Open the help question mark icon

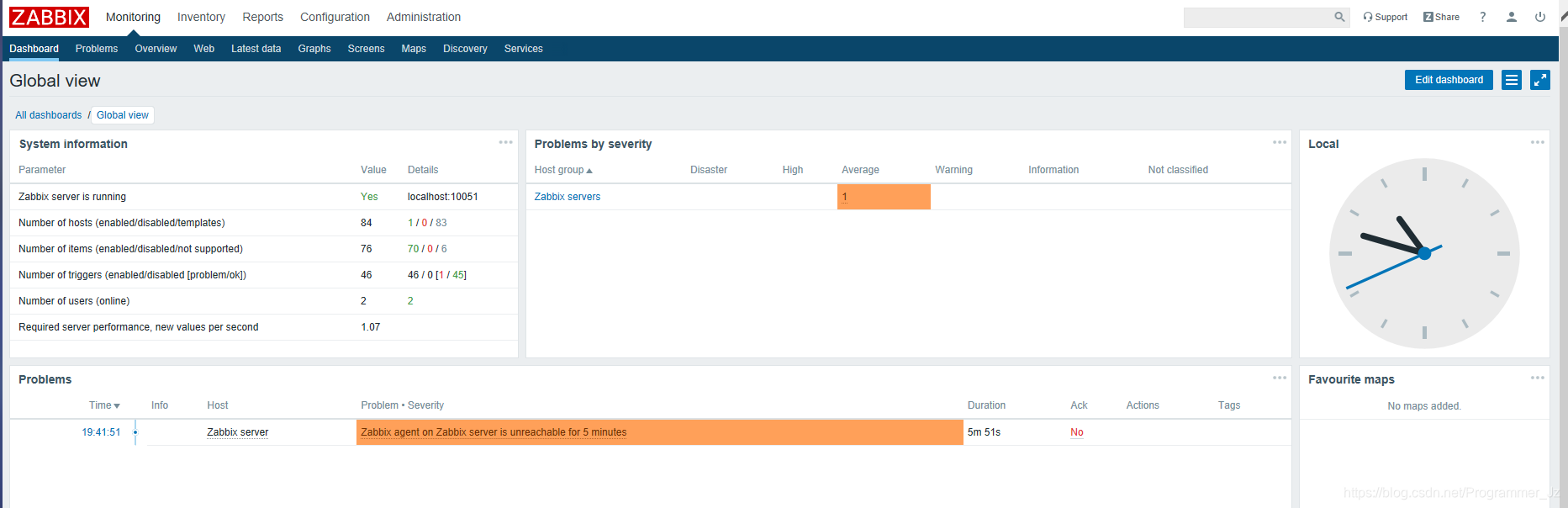1483,17
